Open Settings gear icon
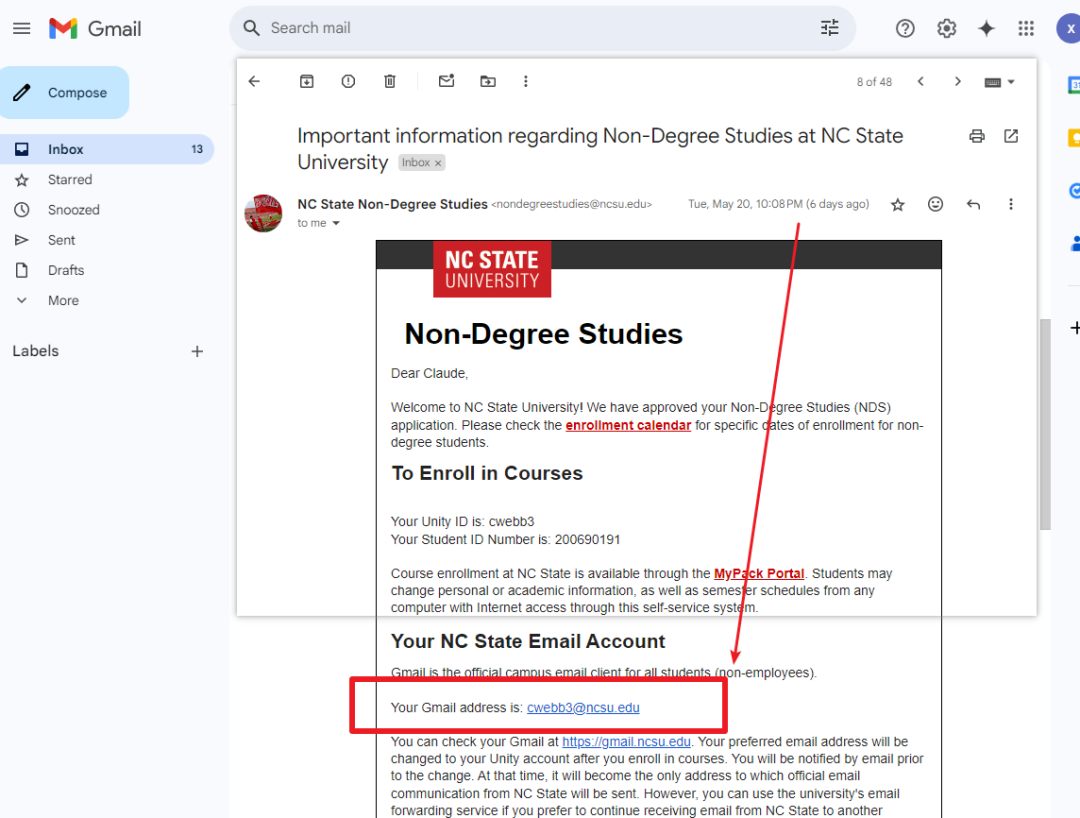This screenshot has height=818, width=1080. coord(946,28)
